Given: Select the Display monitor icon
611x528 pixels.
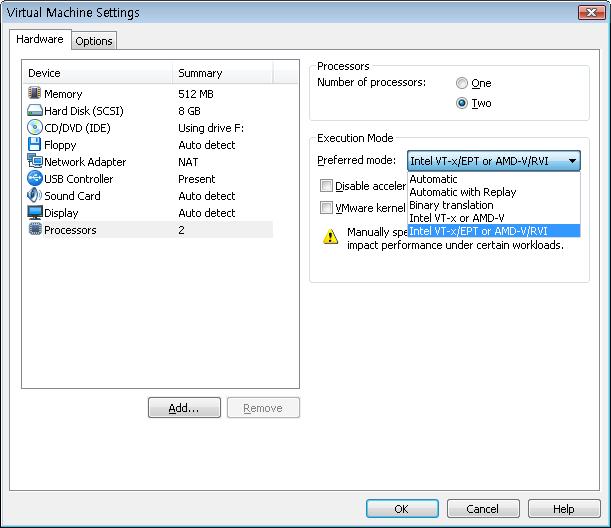Looking at the screenshot, I should (x=35, y=212).
